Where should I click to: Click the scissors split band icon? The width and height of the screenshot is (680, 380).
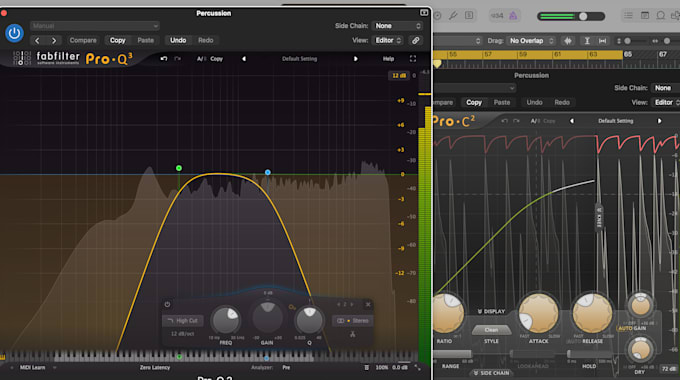(353, 334)
